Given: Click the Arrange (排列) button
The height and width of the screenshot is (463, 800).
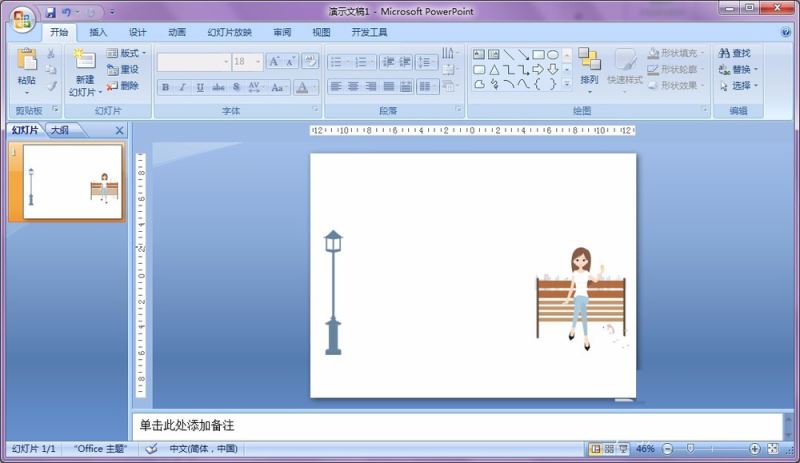Looking at the screenshot, I should [x=589, y=67].
